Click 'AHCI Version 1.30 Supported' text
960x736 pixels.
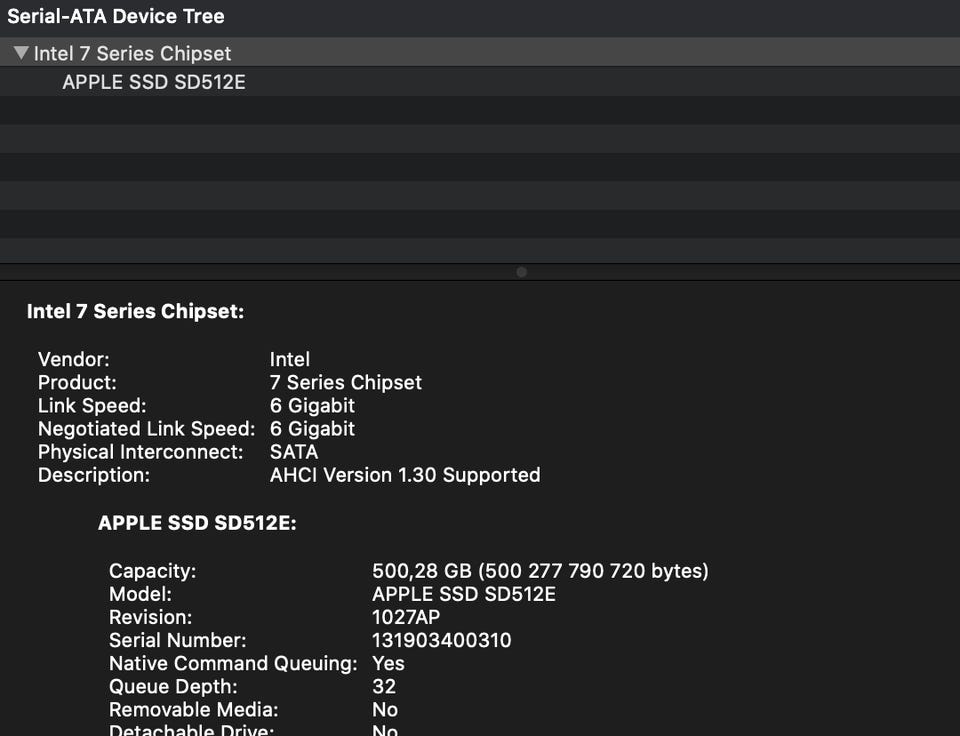pos(405,475)
